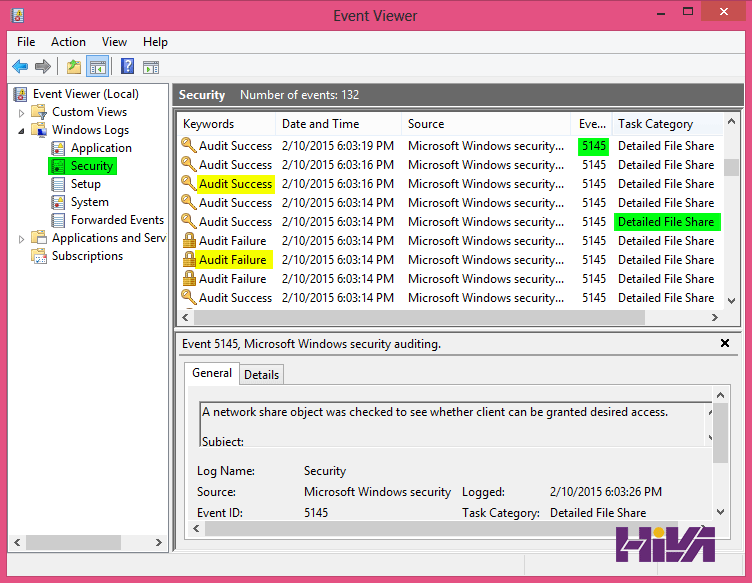Switch to the Details tab
752x583 pixels.
(261, 375)
